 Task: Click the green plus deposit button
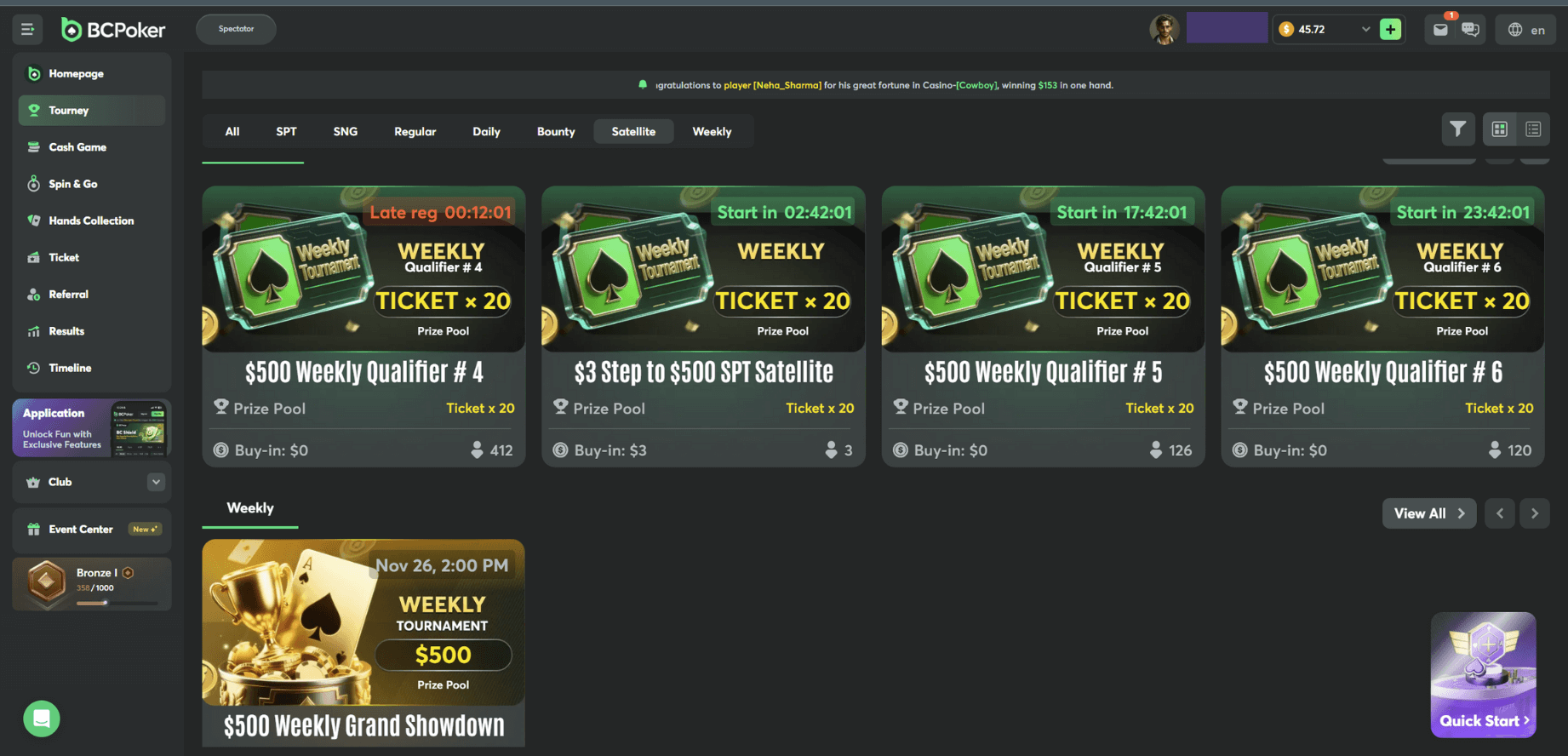coord(1390,30)
